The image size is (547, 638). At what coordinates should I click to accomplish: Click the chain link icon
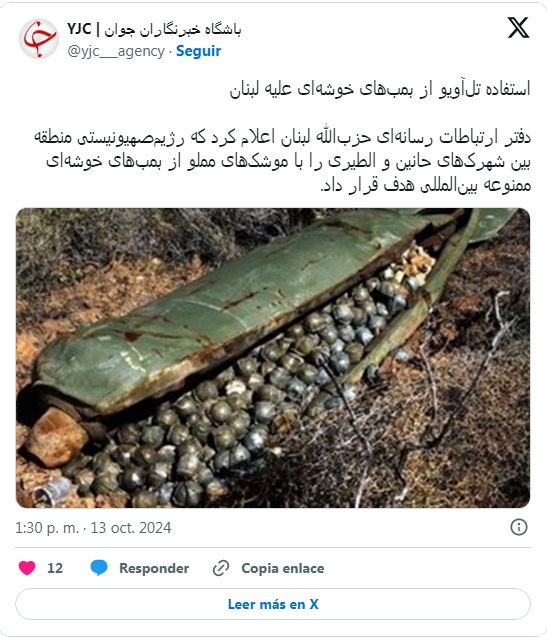(x=221, y=568)
